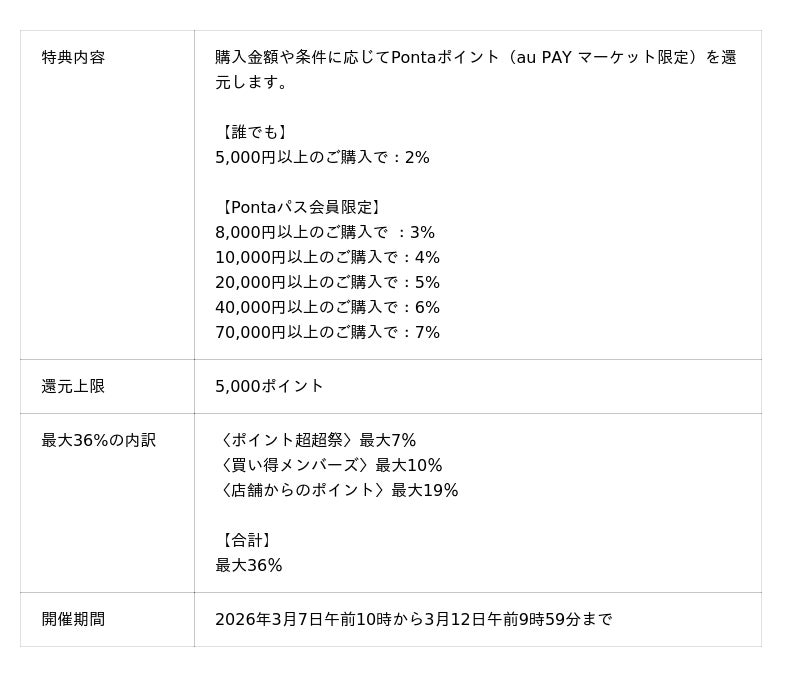
Task: Click the 【Pontaパス会員限定】 heading
Action: coord(300,207)
